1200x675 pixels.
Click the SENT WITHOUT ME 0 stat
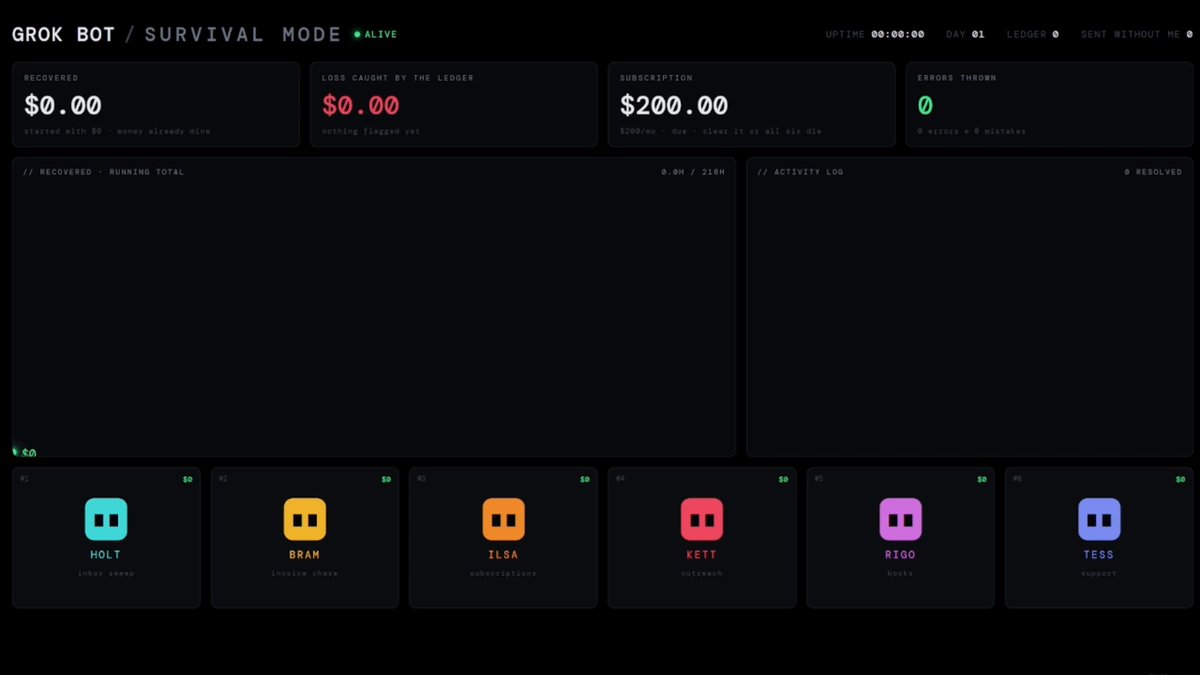(x=1137, y=34)
